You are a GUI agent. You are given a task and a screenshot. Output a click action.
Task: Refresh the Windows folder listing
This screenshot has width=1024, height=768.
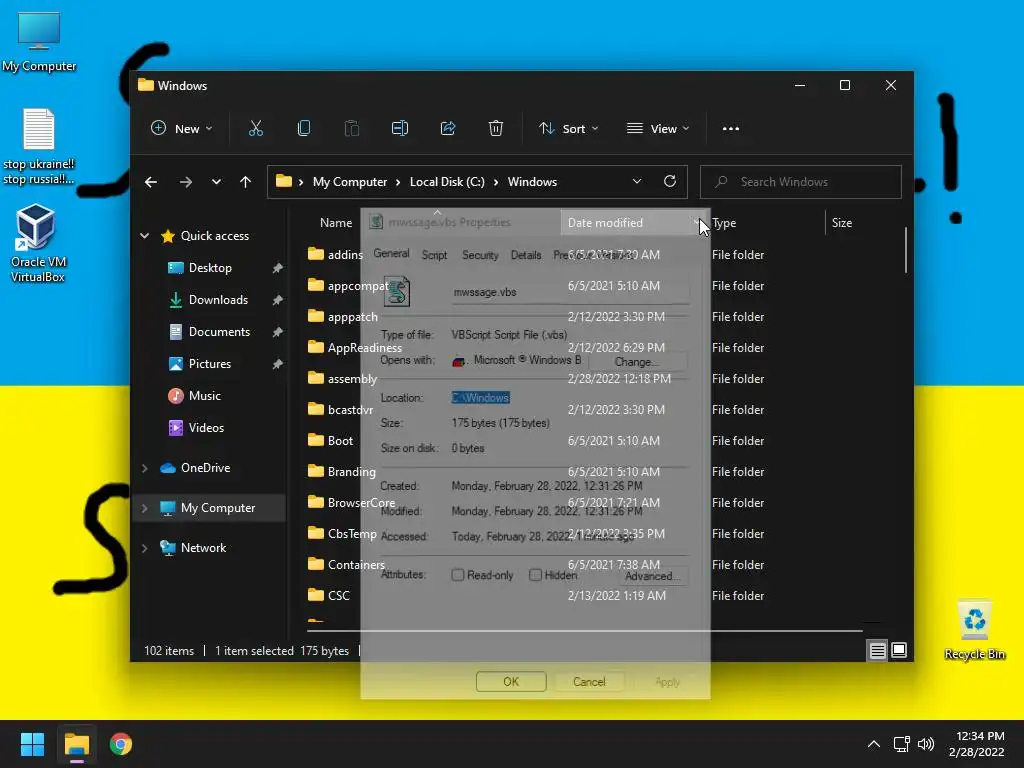point(669,182)
